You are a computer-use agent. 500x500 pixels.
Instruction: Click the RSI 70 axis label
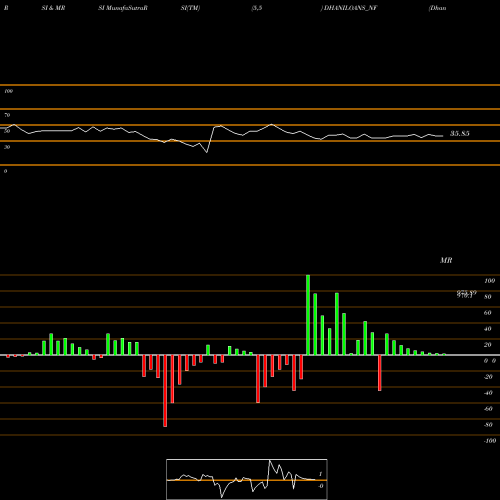7,115
